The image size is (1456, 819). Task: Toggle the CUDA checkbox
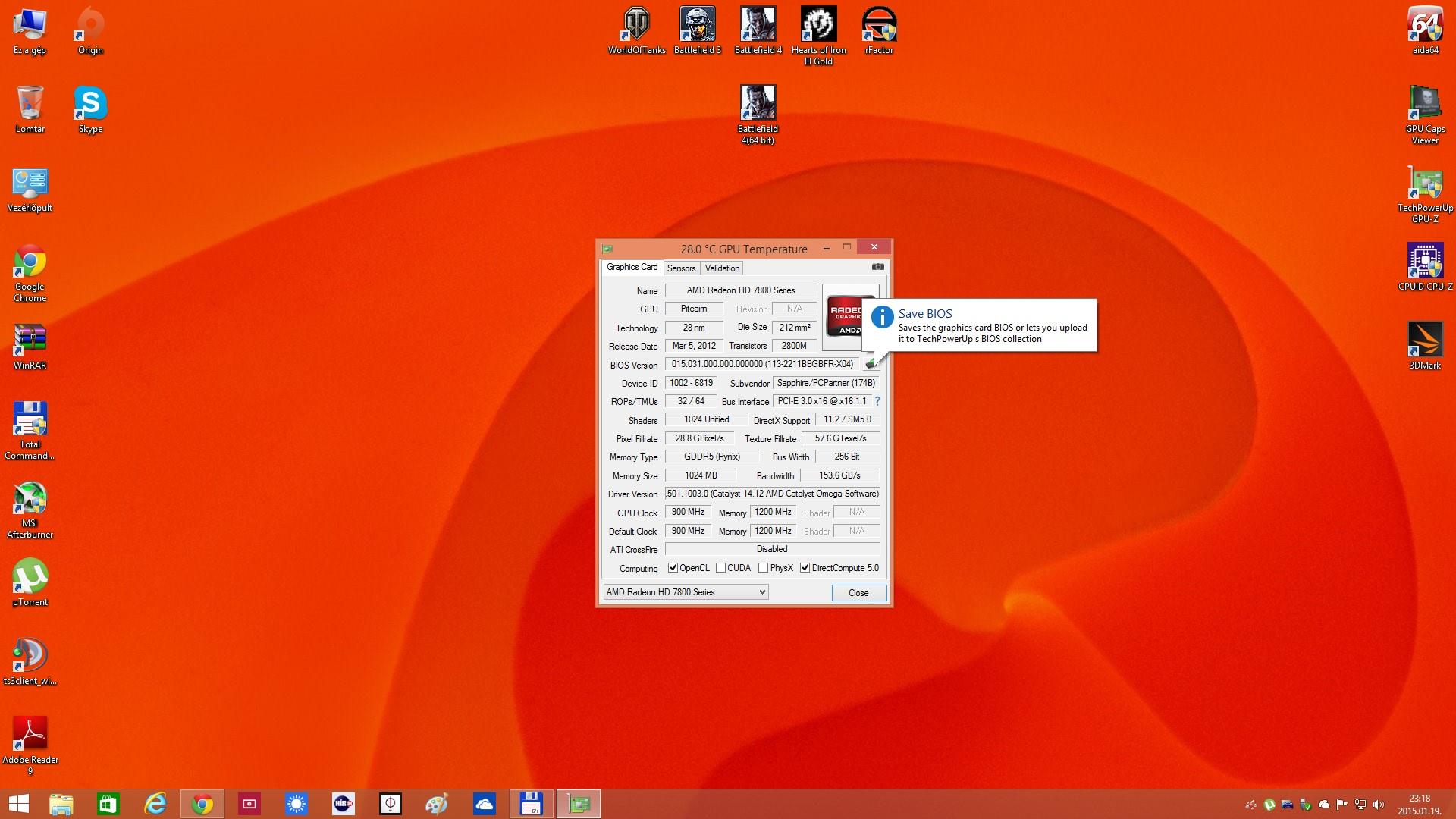pyautogui.click(x=720, y=568)
